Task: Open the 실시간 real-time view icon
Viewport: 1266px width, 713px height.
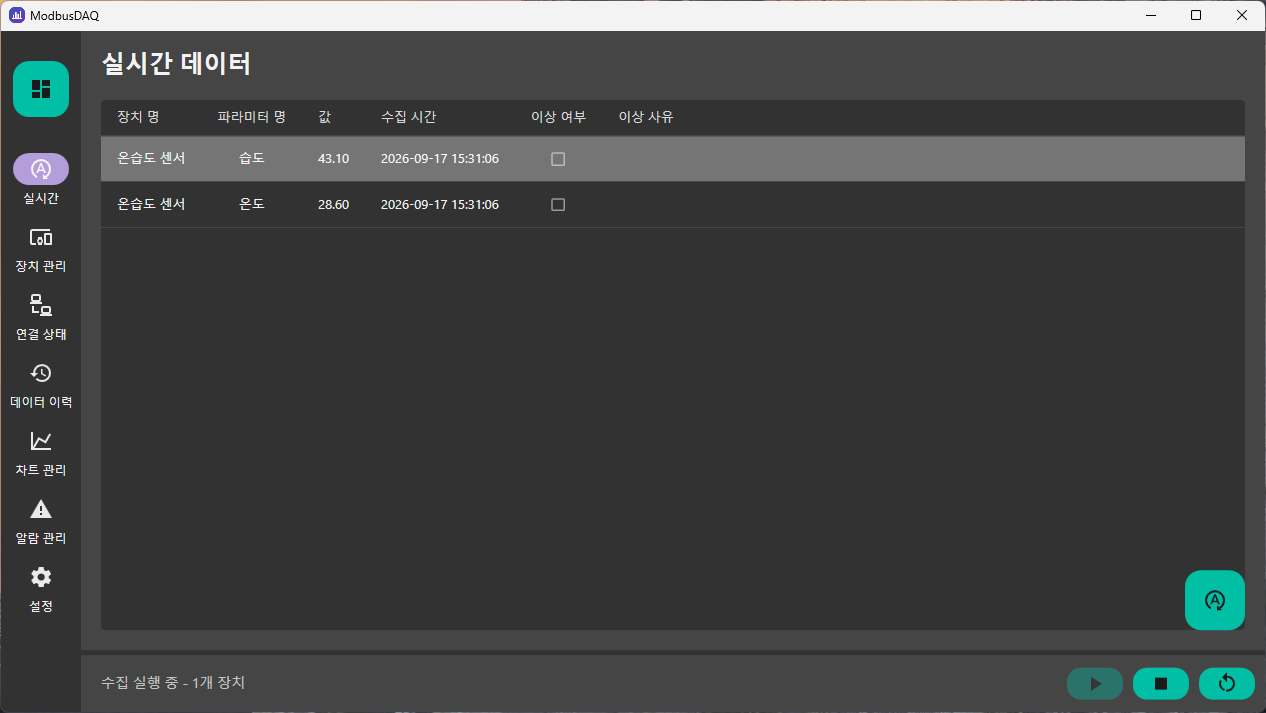Action: point(41,169)
